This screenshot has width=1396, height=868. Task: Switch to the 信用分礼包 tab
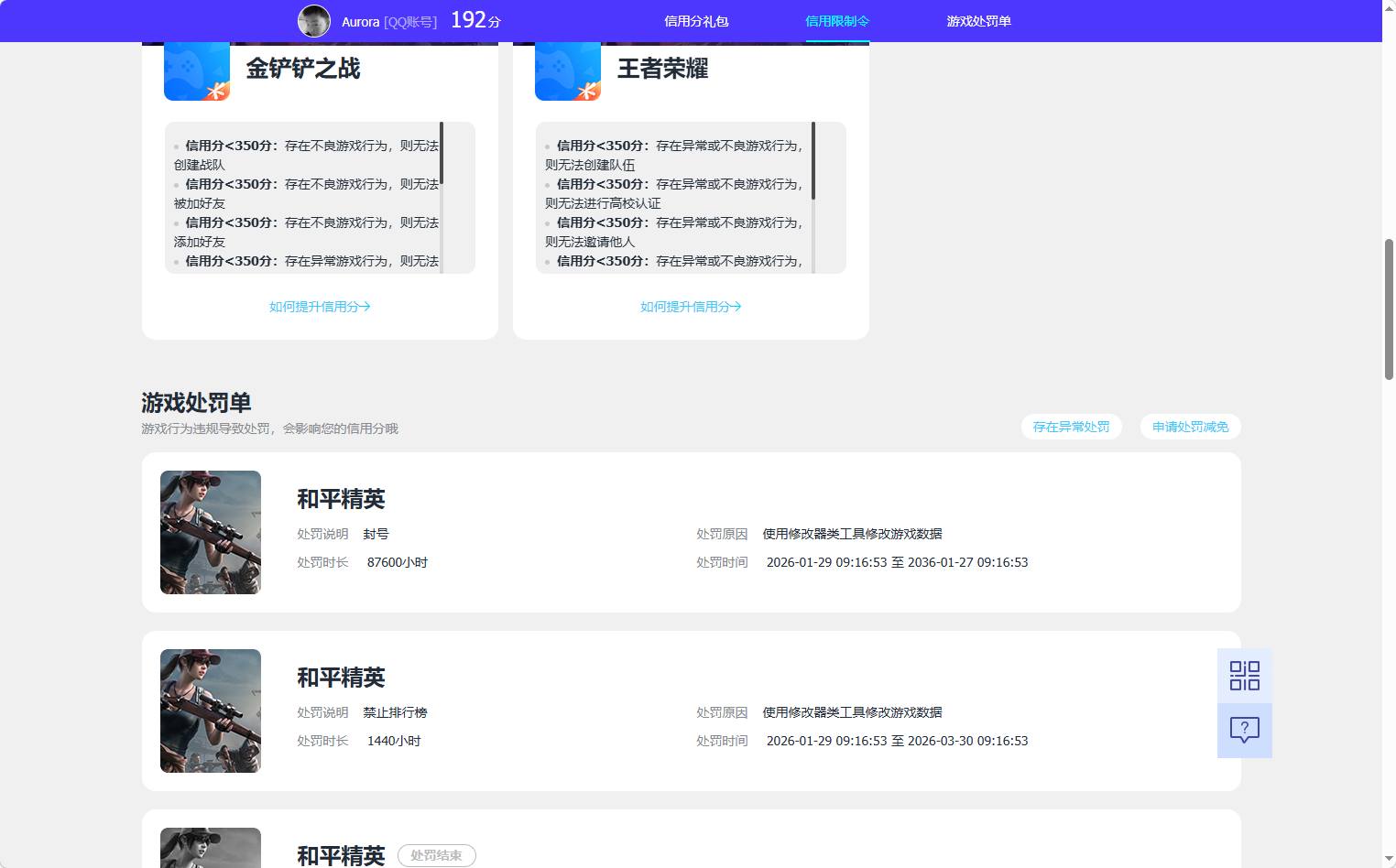click(698, 20)
